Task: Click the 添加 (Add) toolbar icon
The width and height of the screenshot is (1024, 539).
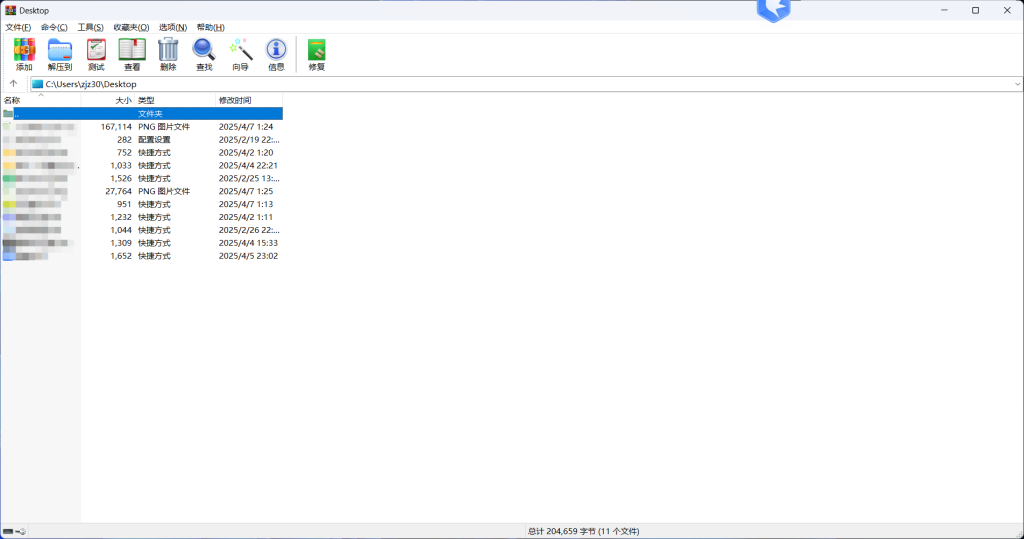Action: pos(24,54)
